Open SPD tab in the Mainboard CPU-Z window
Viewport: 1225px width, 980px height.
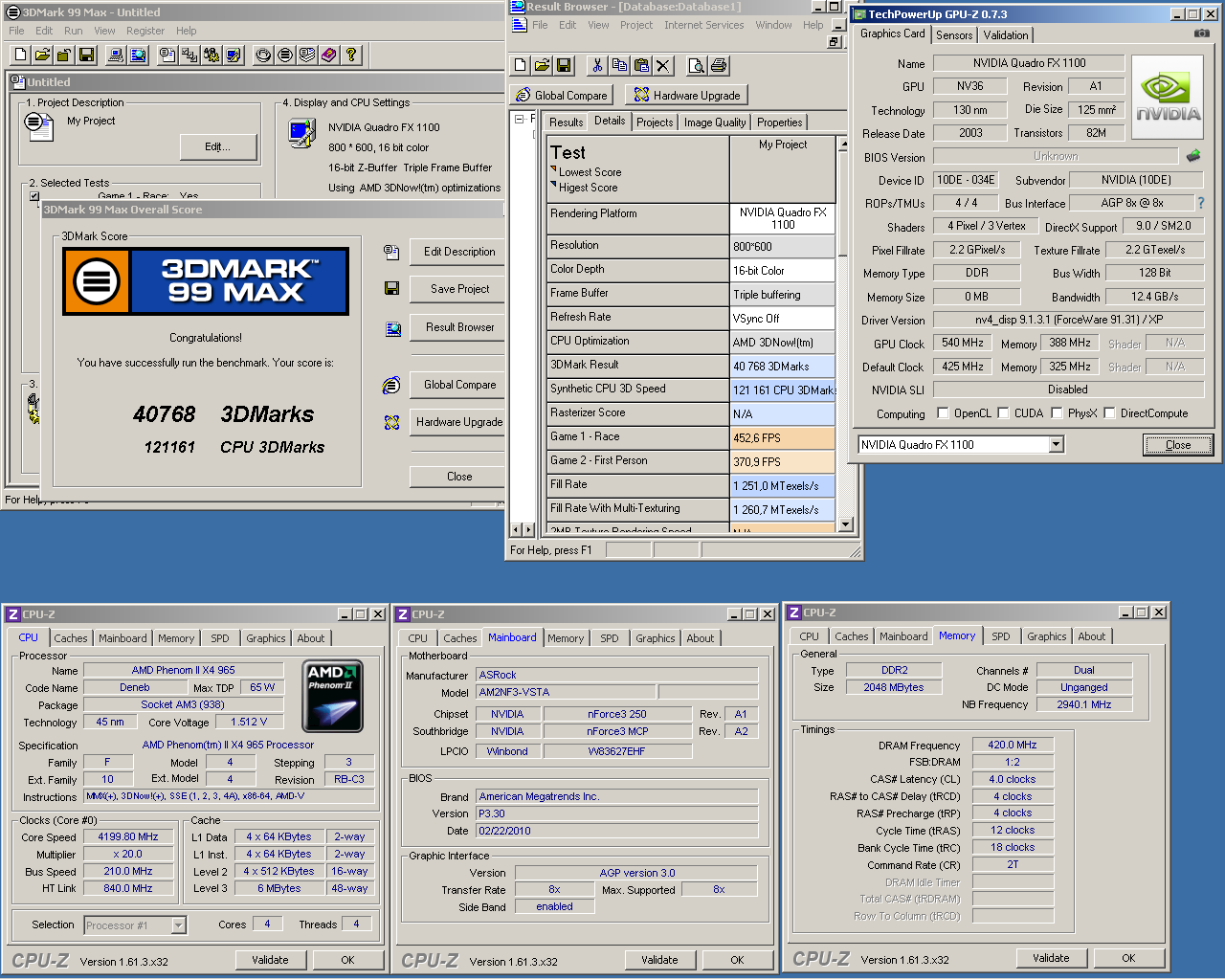610,638
